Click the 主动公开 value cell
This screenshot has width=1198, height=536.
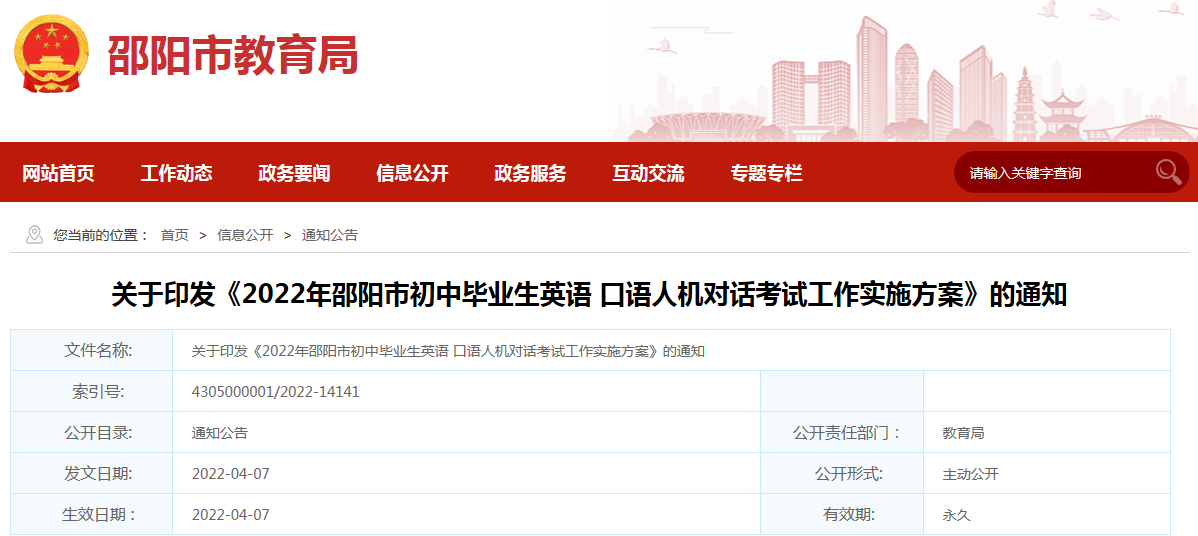tap(1047, 474)
